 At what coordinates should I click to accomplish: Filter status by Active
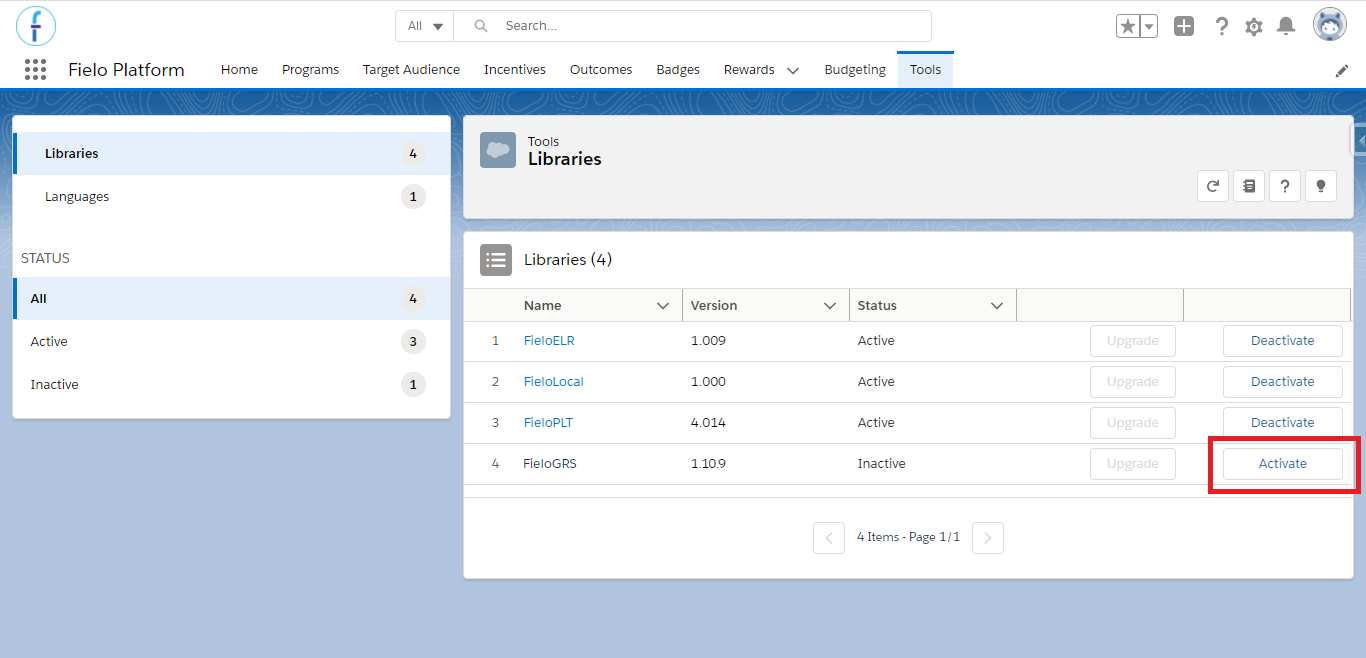click(x=232, y=342)
